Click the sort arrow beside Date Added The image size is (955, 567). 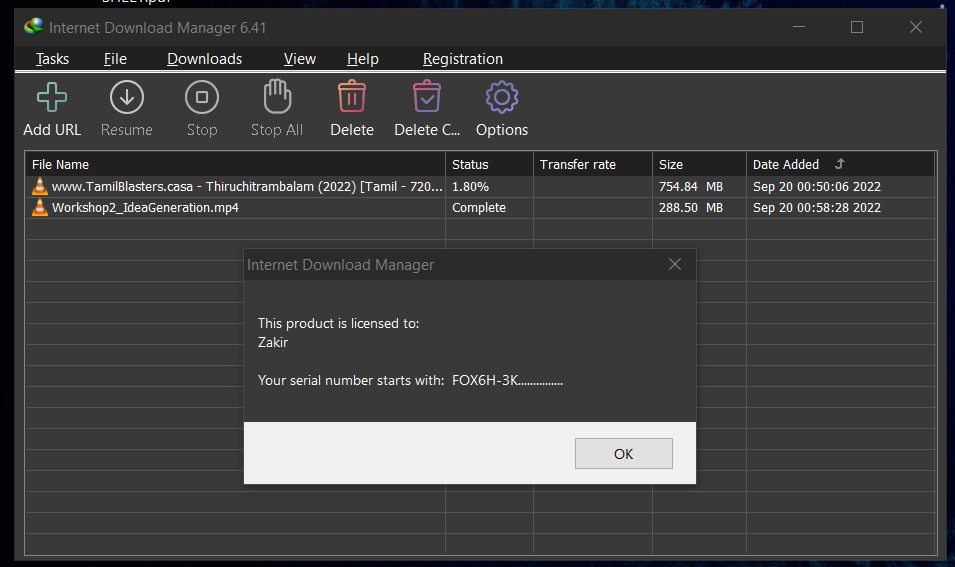(x=840, y=164)
